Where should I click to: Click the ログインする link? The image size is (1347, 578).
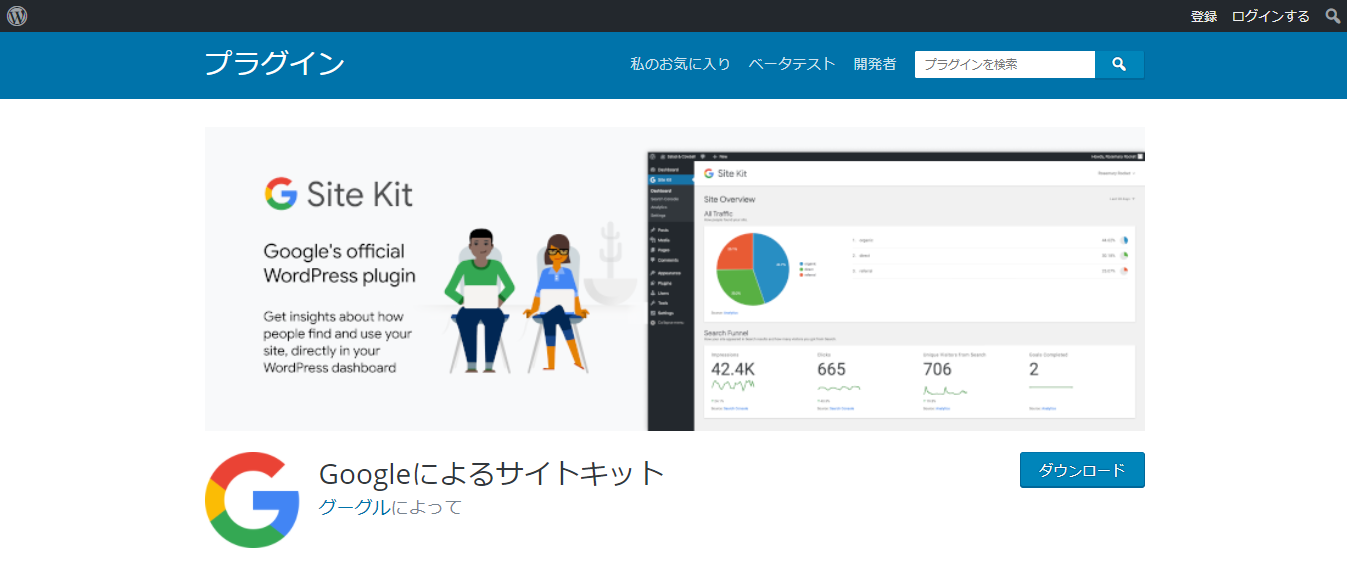click(x=1270, y=16)
